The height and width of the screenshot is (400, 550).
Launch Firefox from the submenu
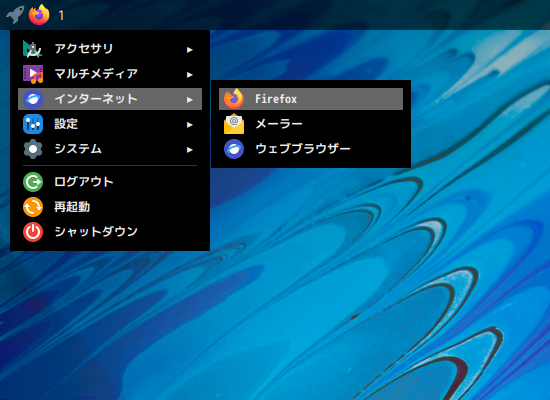[311, 99]
